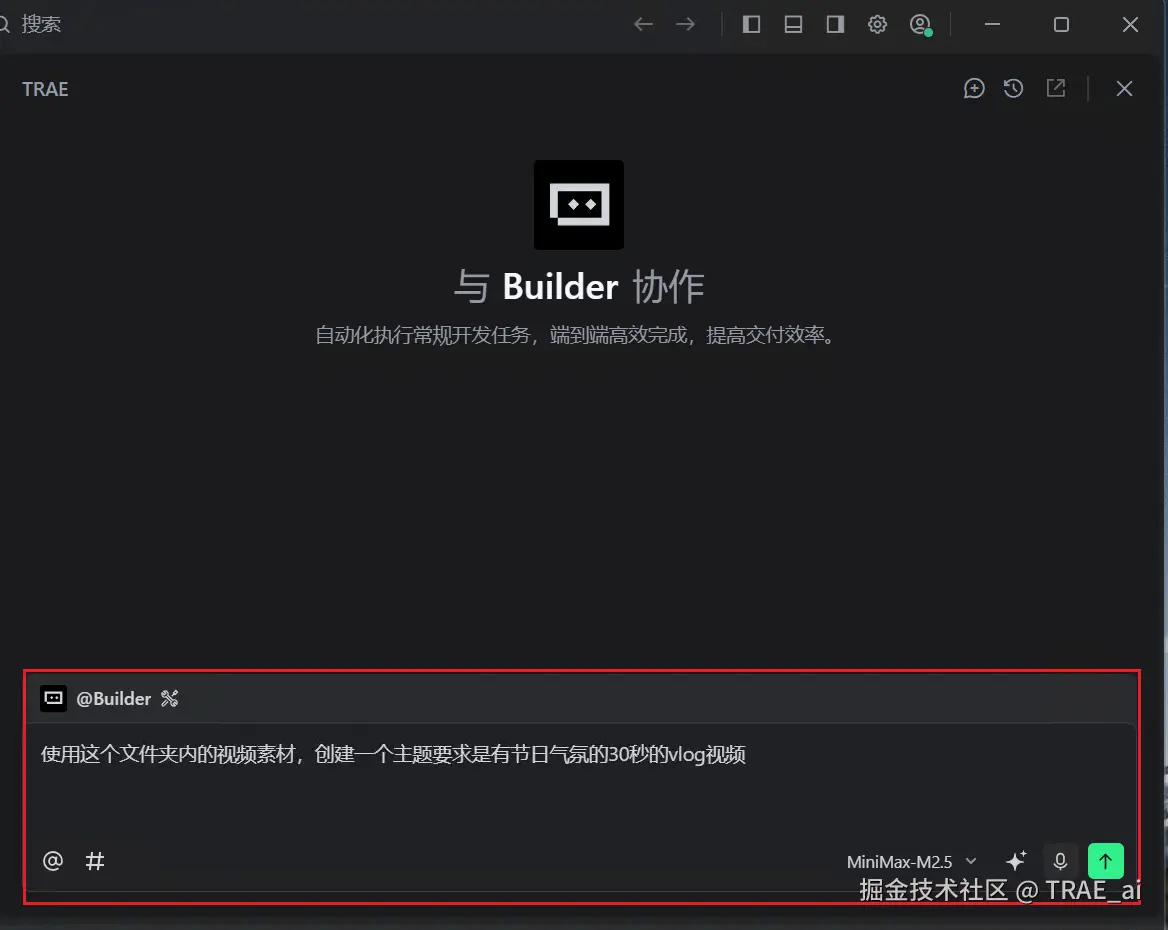
Task: Close the TRAE chat panel
Action: (x=1124, y=89)
